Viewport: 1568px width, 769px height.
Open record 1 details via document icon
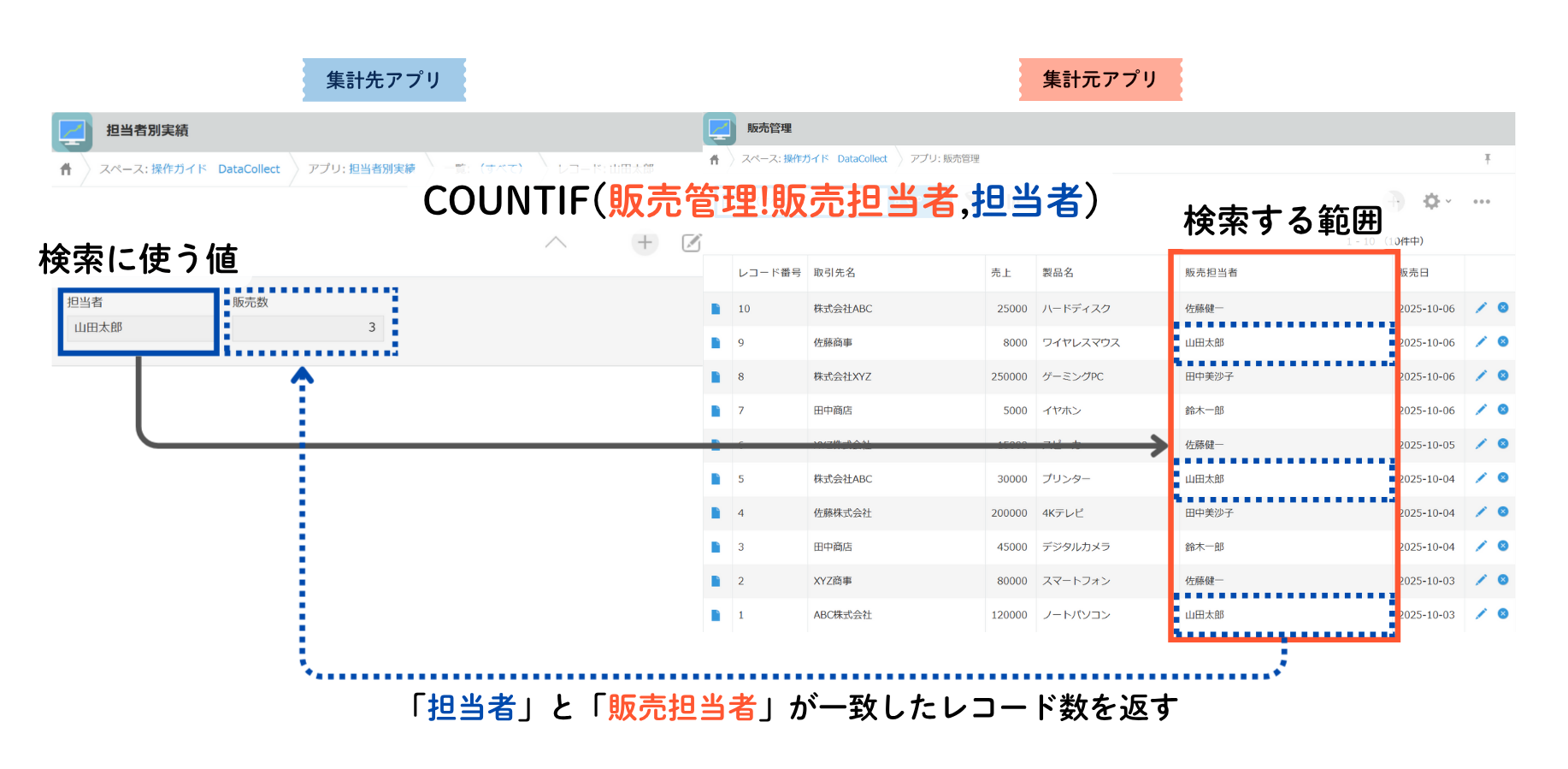pos(716,615)
